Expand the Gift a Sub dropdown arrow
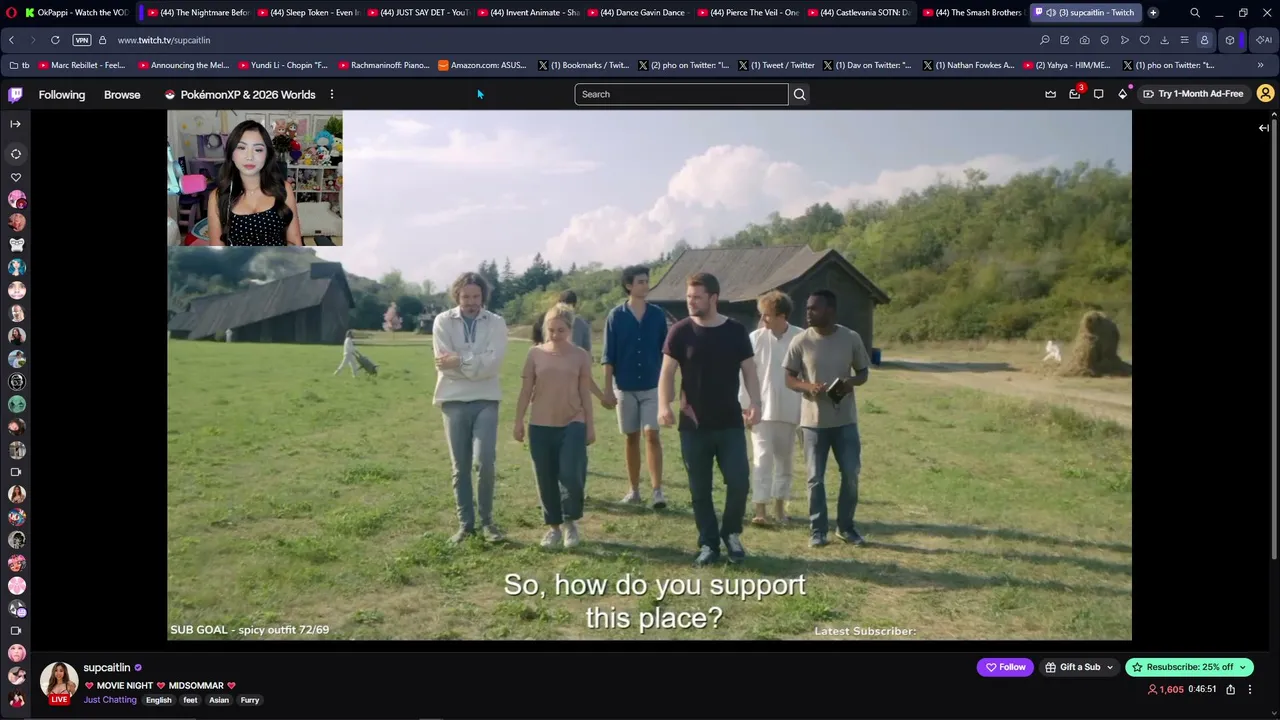This screenshot has height=720, width=1280. coord(1109,667)
